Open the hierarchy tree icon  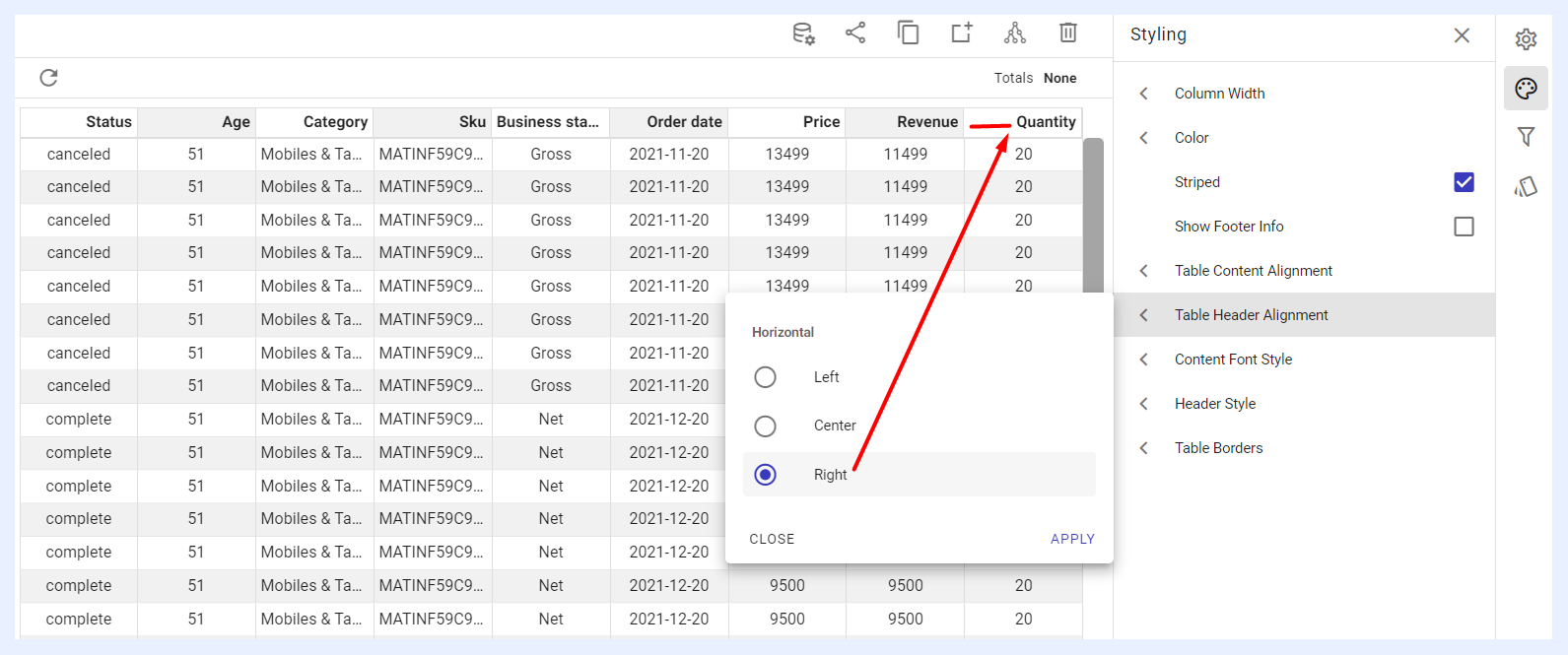[1015, 33]
